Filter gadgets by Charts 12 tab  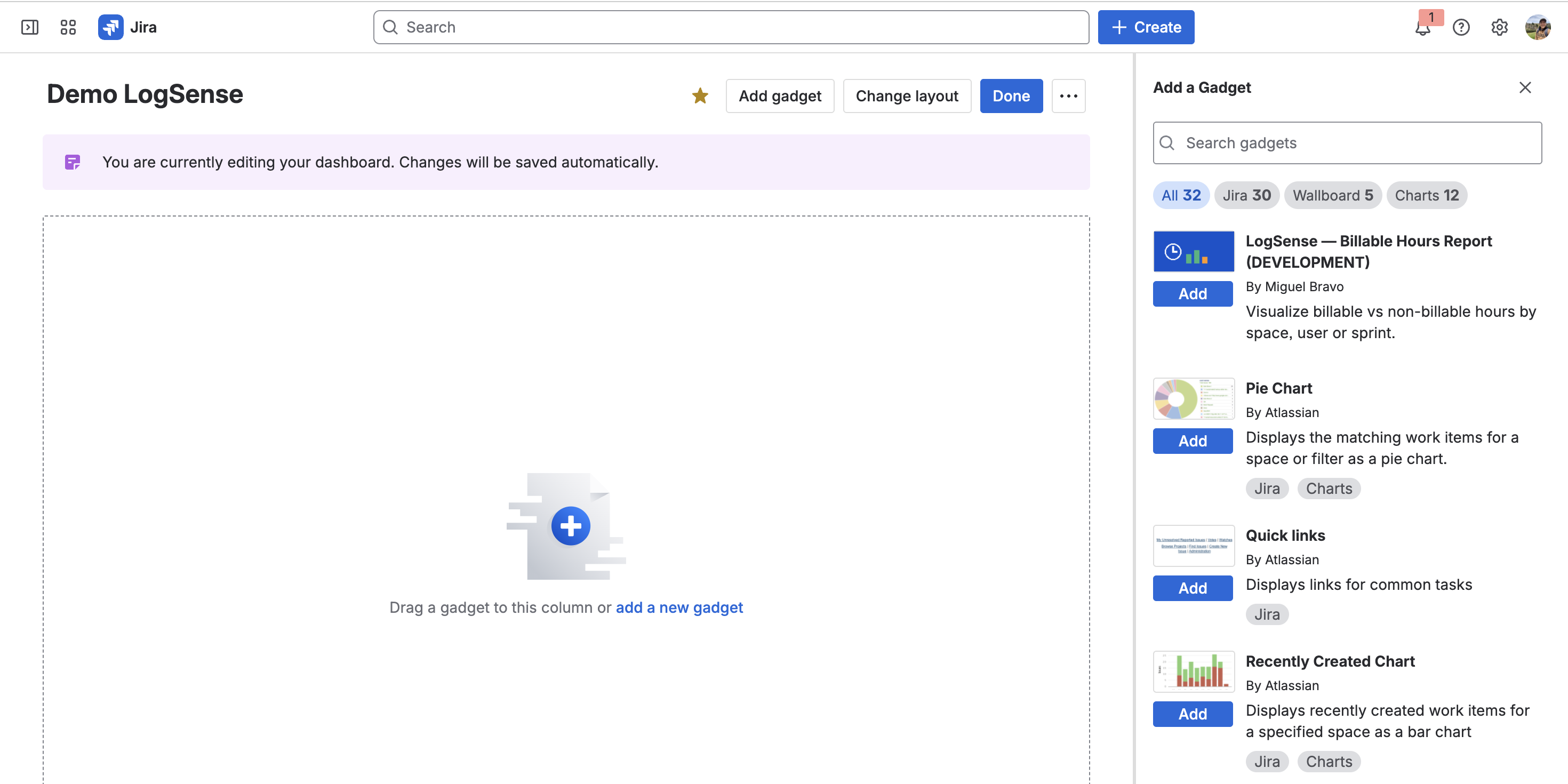[1426, 195]
